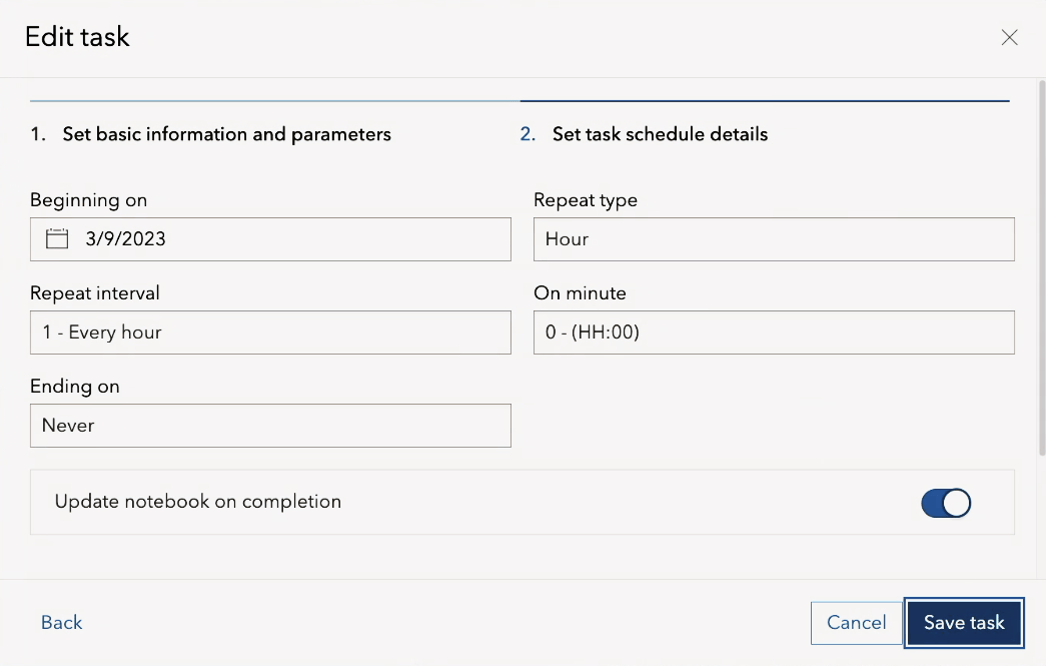Screen dimensions: 1046x666
Task: Click the Repeat type field label
Action: (x=585, y=200)
